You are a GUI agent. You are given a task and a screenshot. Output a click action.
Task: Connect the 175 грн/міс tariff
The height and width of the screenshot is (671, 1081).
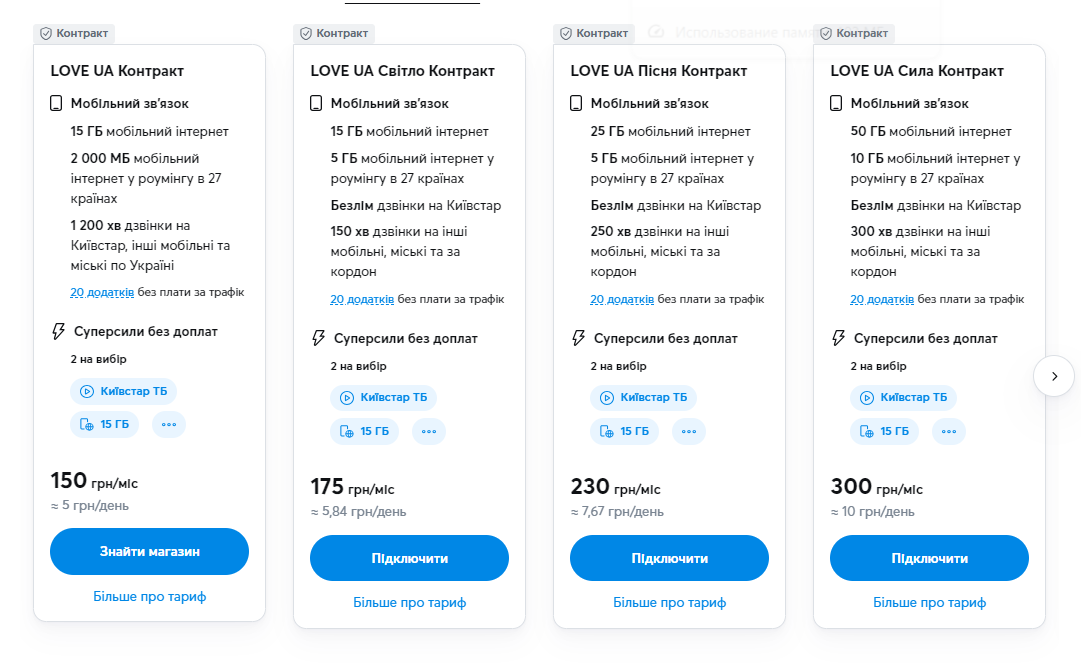pos(409,558)
